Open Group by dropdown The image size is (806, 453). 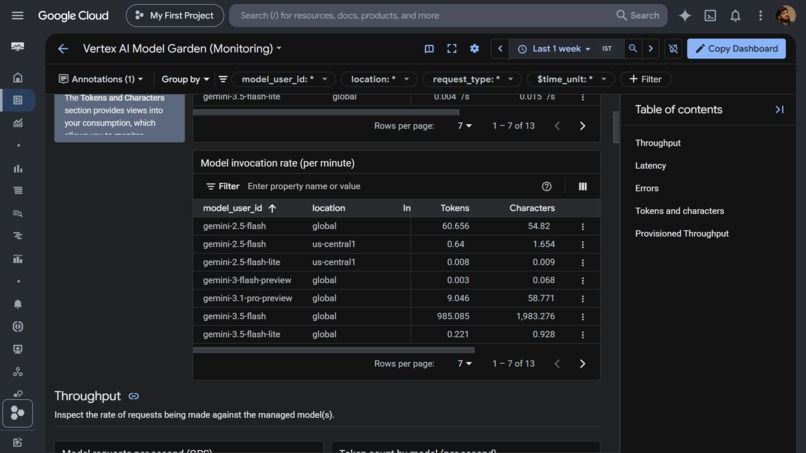tap(185, 79)
